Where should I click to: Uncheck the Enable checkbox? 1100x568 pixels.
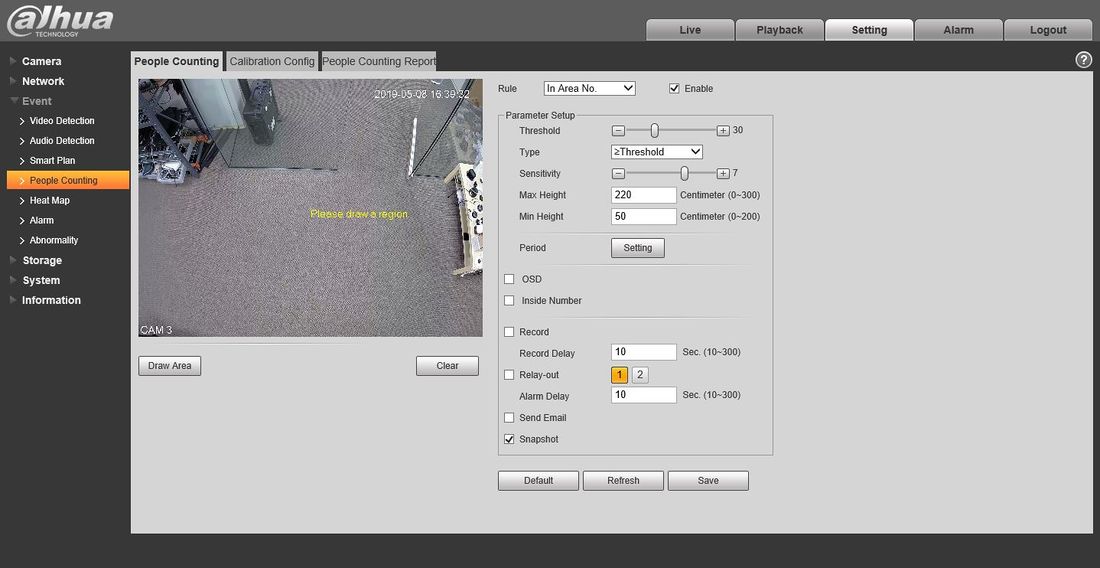click(x=674, y=89)
